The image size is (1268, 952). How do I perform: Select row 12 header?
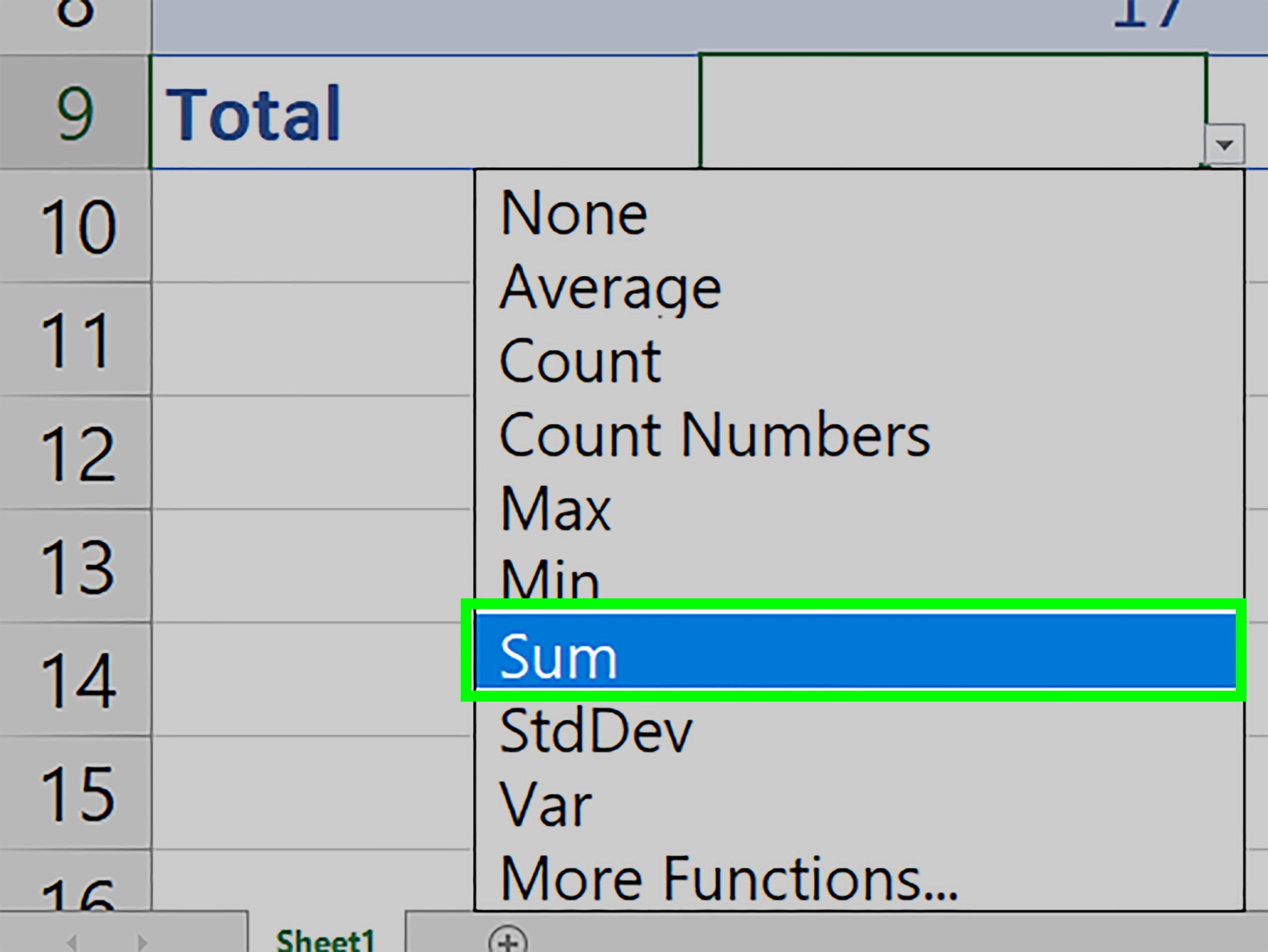coord(75,453)
